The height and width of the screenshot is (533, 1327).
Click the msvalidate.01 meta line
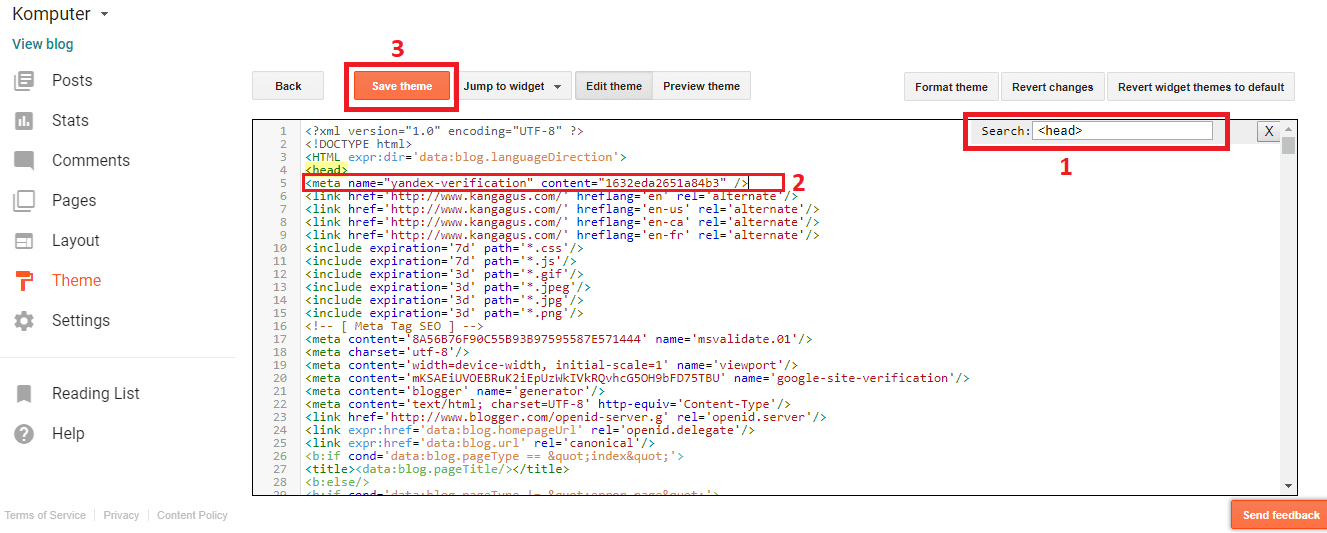(558, 339)
